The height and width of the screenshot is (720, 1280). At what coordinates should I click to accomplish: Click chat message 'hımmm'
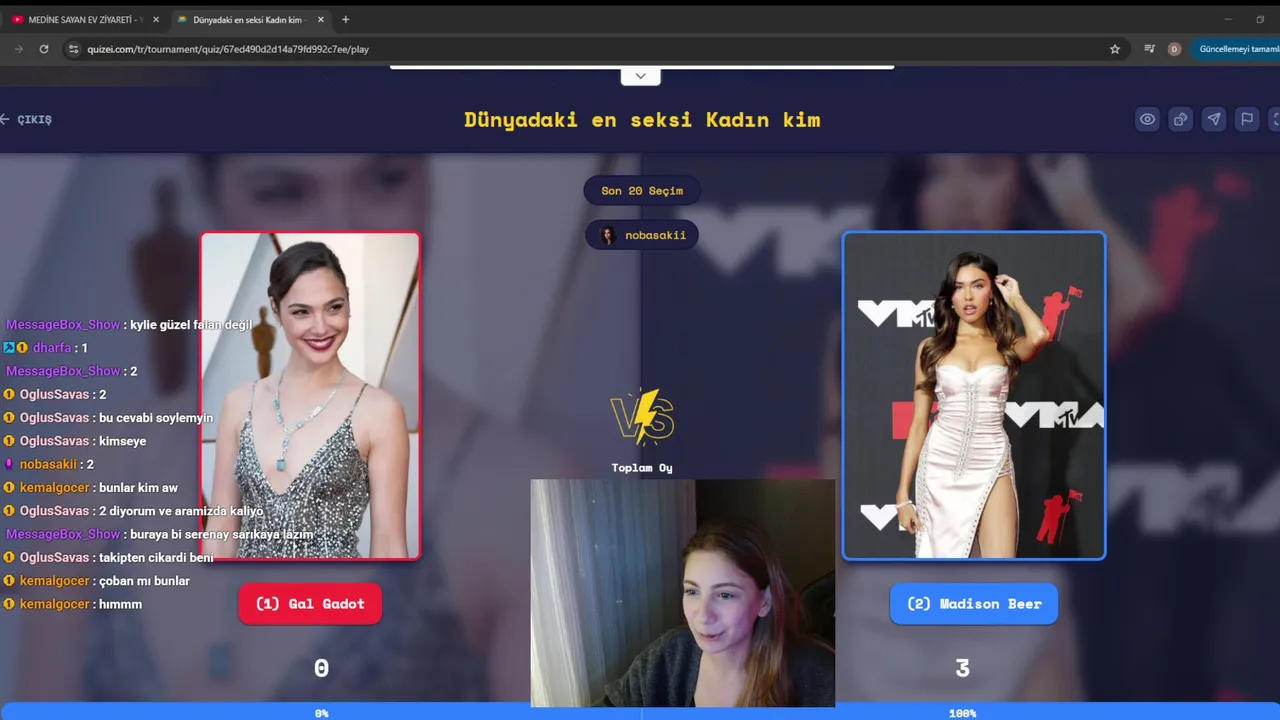pyautogui.click(x=120, y=604)
